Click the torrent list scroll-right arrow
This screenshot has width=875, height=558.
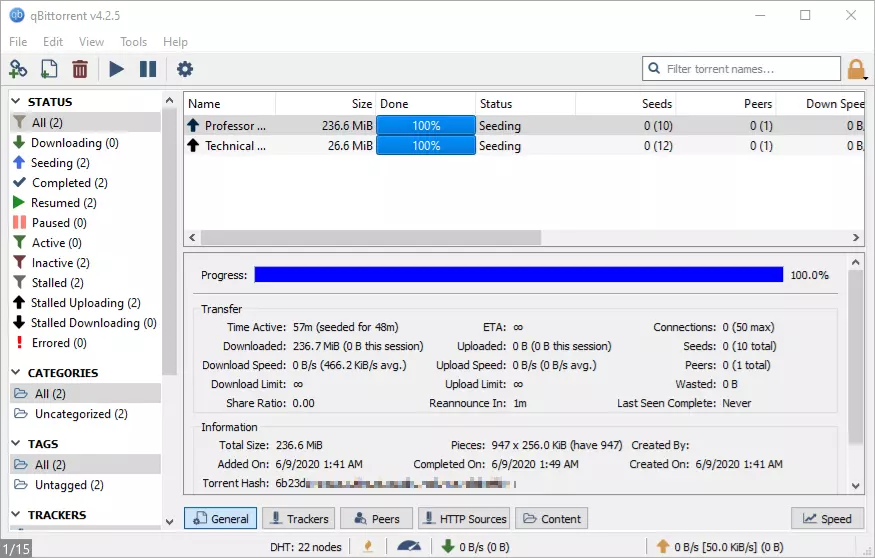[856, 238]
